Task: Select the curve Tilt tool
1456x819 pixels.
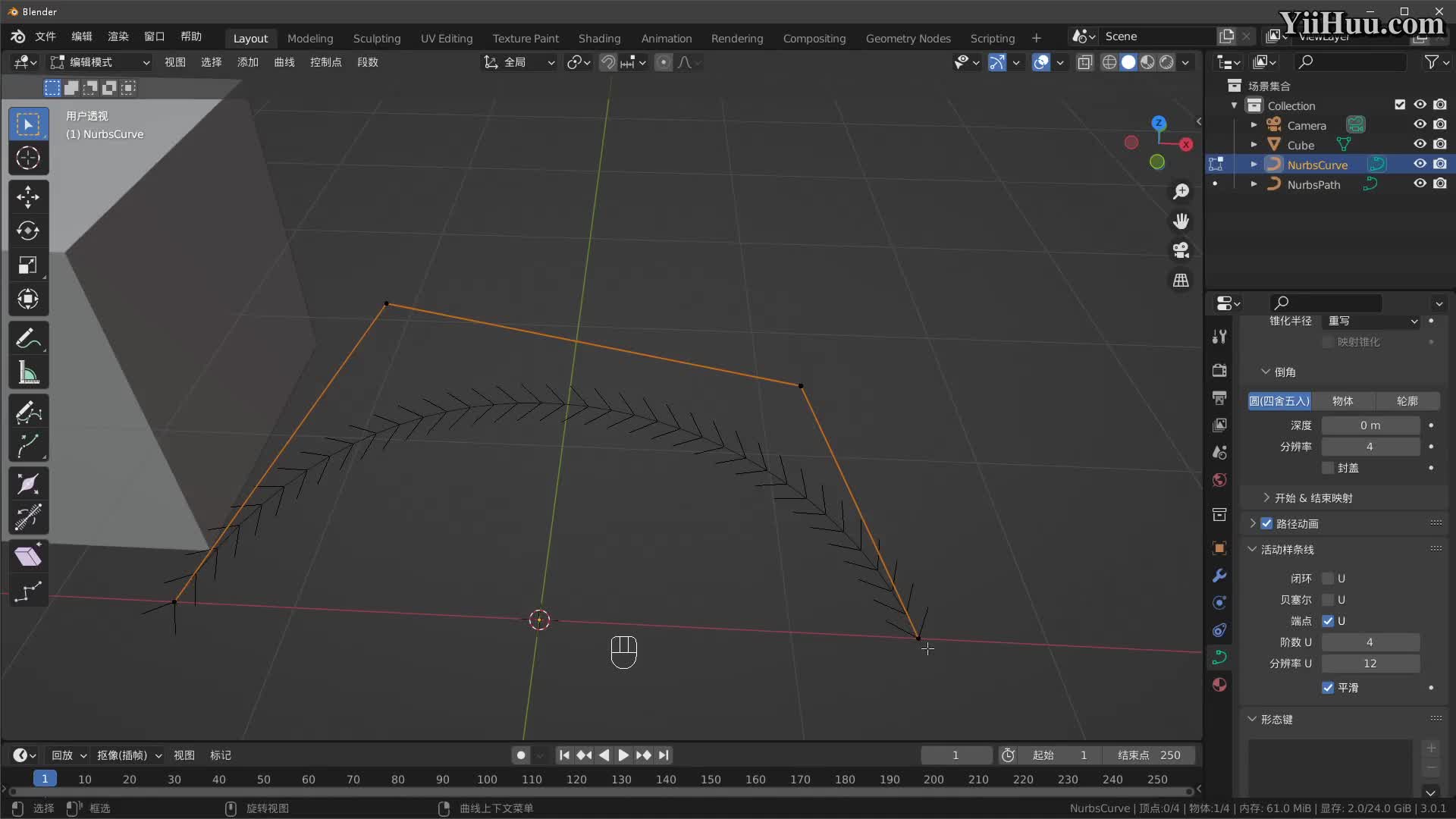Action: coord(28,518)
